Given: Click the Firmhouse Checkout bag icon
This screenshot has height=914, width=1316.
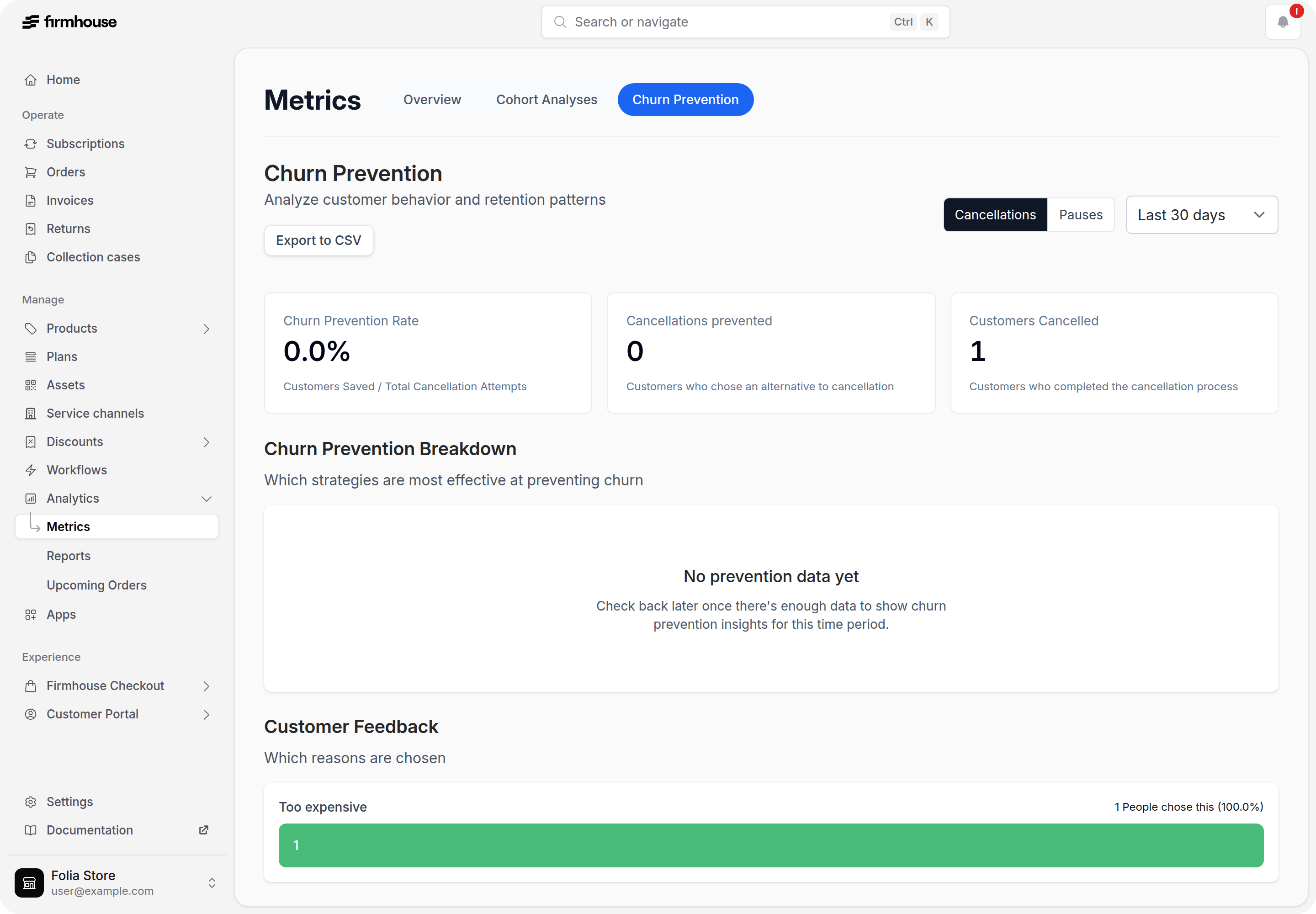Looking at the screenshot, I should 31,685.
